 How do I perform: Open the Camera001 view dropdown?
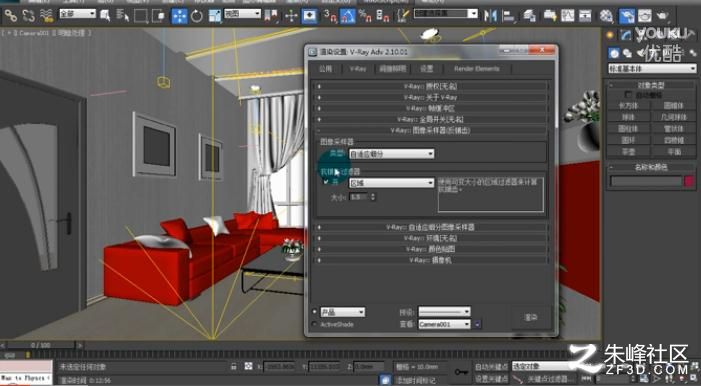pos(444,324)
